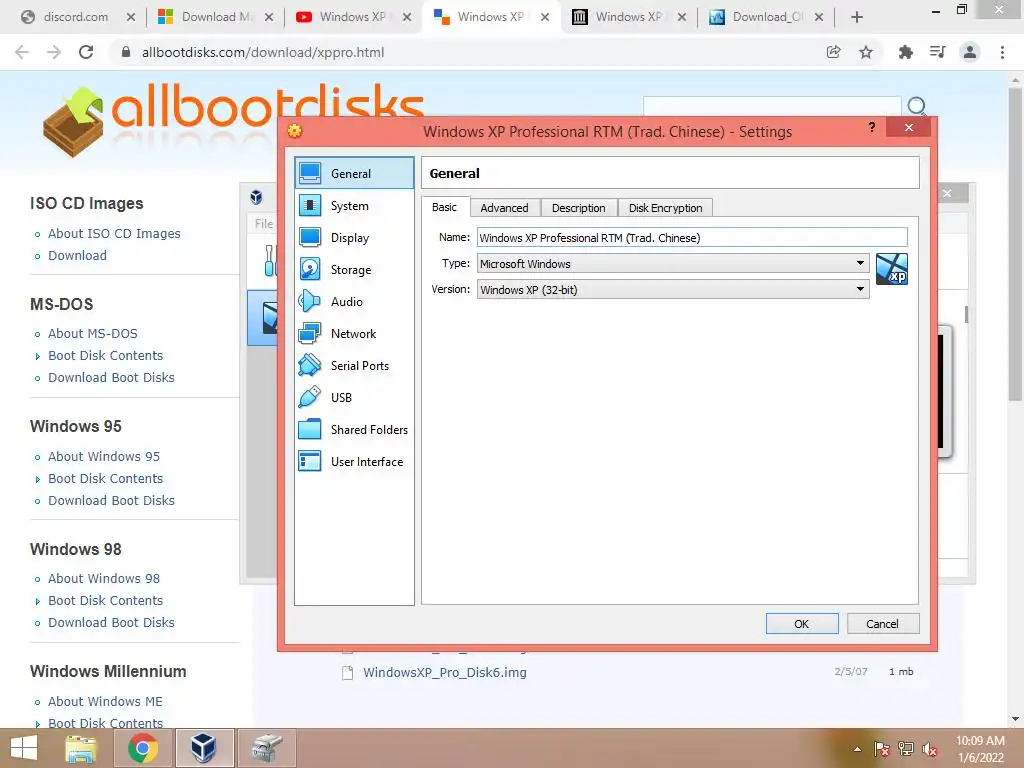The image size is (1024, 768).
Task: Open the Type dropdown (Microsoft Windows)
Action: coord(673,264)
